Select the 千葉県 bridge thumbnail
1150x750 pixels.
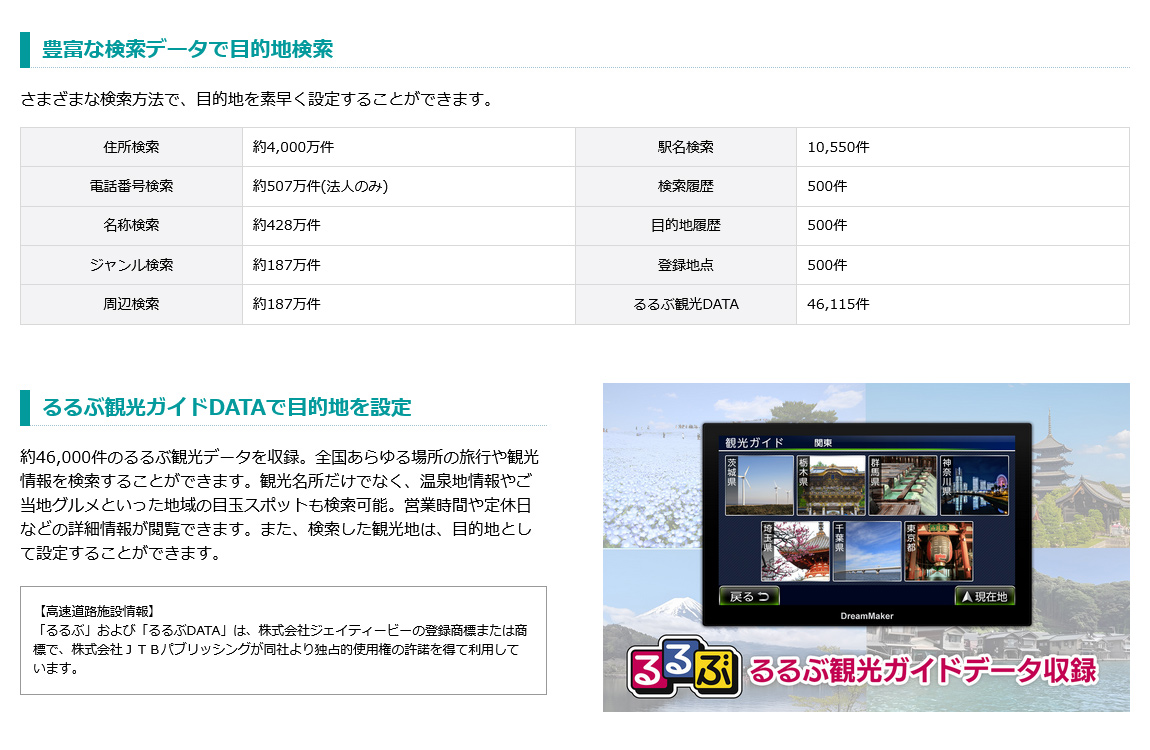point(867,551)
